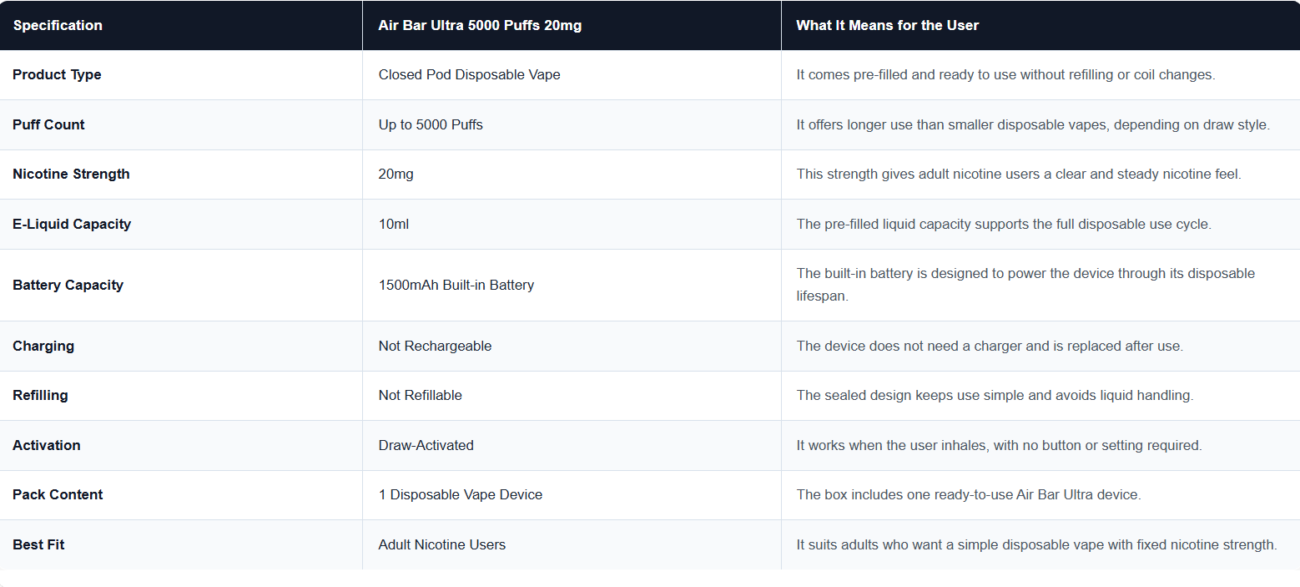Click the 'Specification' column header
Viewport: 1300px width, 587px height.
(x=57, y=25)
